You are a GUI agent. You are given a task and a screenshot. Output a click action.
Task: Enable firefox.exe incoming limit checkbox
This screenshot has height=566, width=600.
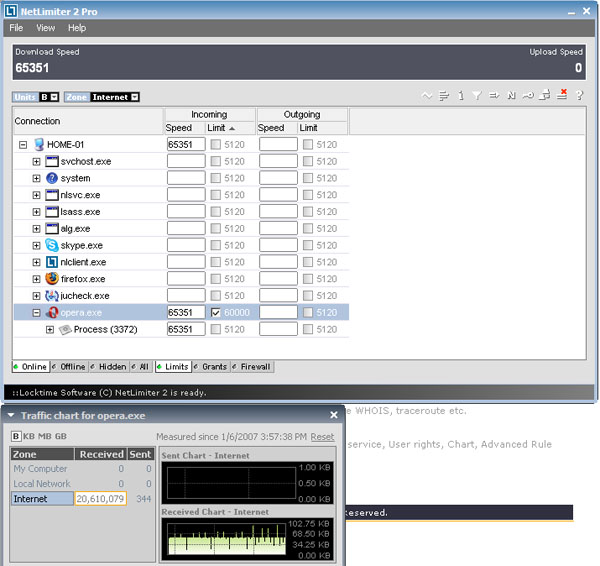216,279
